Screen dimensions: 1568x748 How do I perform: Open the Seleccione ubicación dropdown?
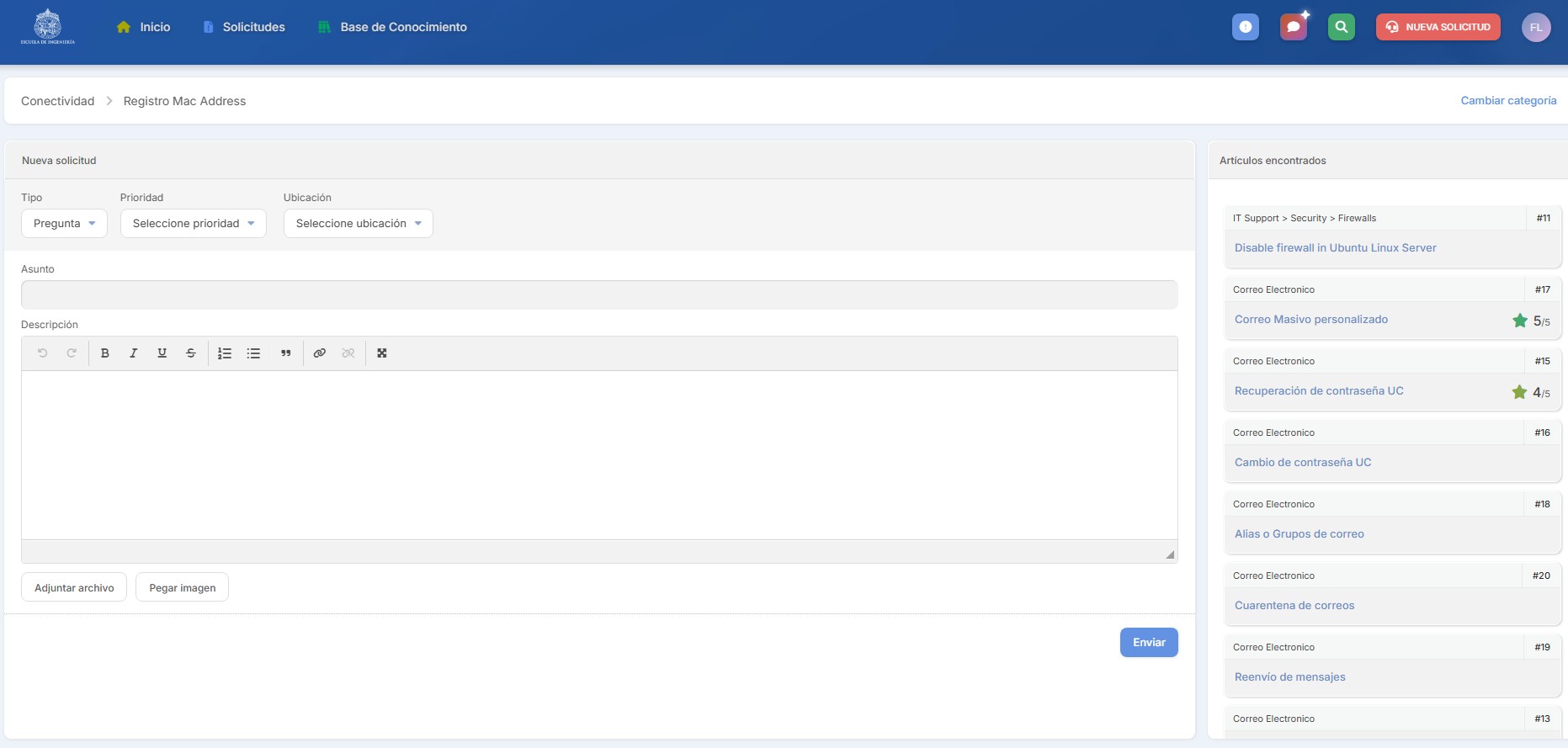pyautogui.click(x=358, y=224)
